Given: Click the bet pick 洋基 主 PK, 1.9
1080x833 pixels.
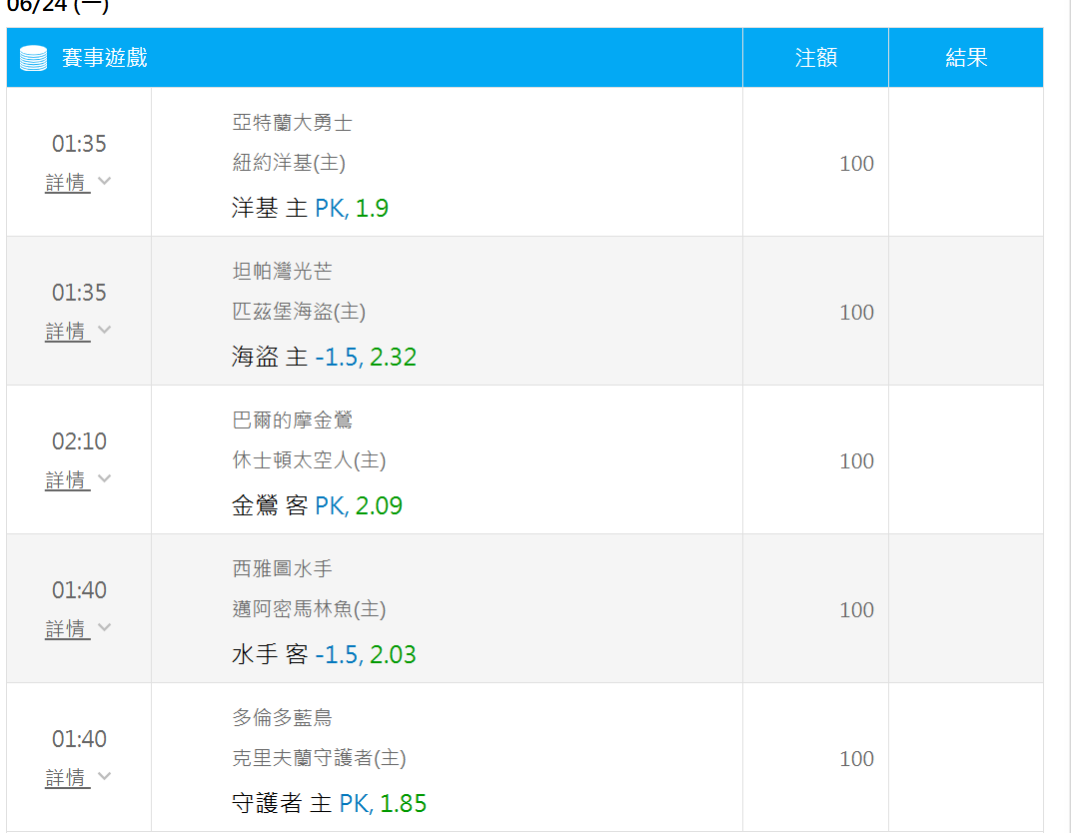Looking at the screenshot, I should click(x=310, y=208).
